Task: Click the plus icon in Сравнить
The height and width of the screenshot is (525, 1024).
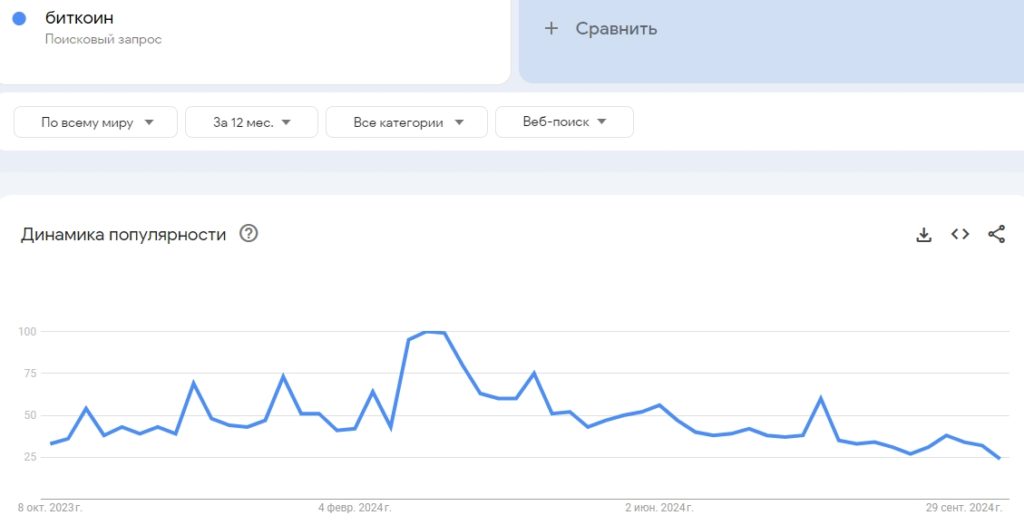Action: coord(550,28)
